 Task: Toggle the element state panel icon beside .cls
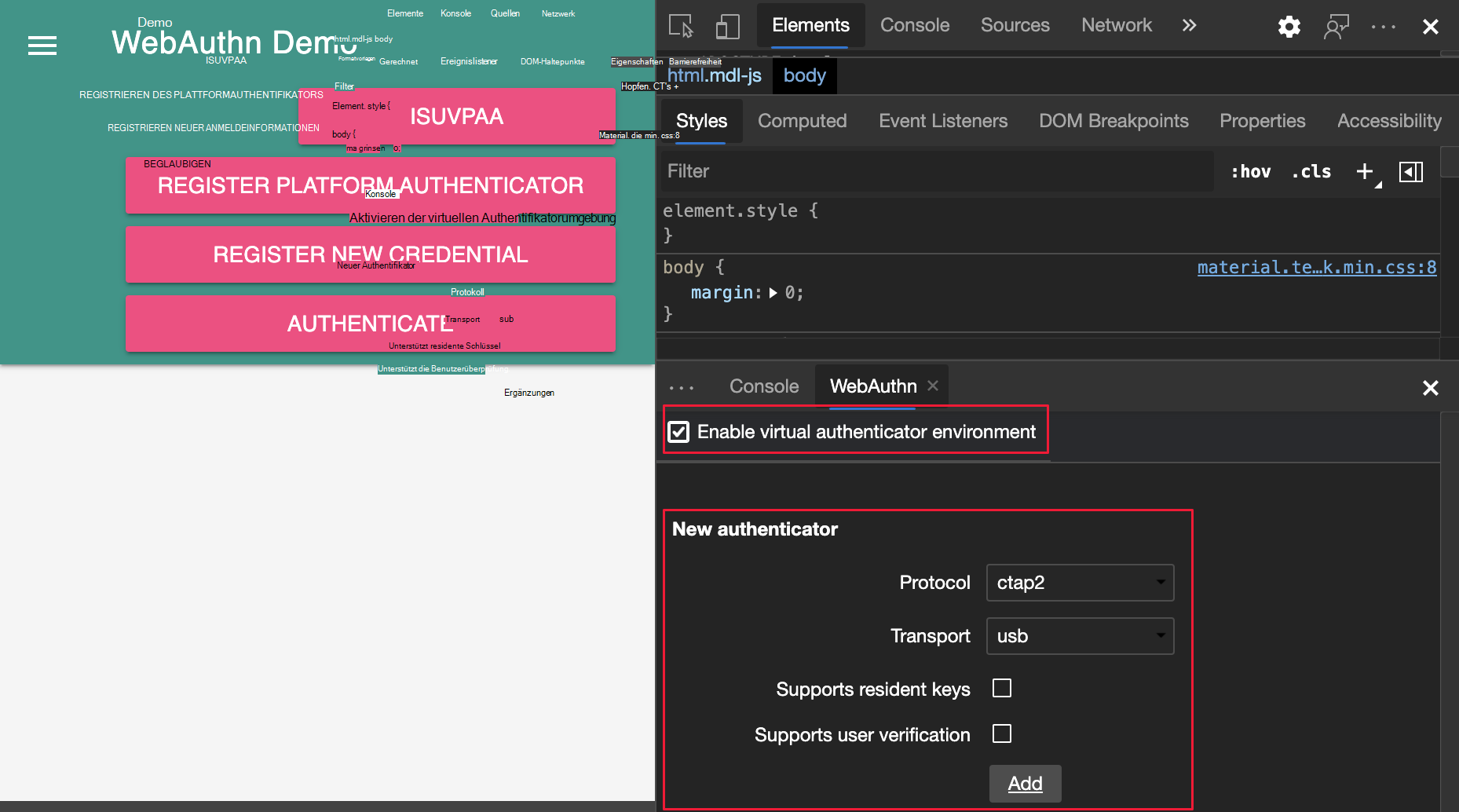coord(1411,171)
